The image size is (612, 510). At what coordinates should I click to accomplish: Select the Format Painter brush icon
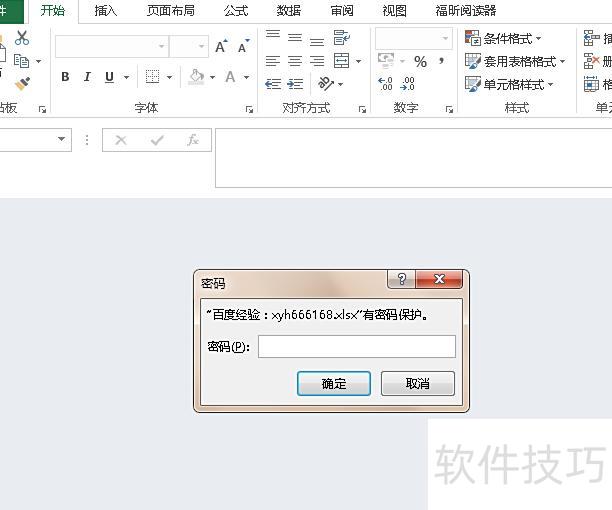(x=22, y=84)
